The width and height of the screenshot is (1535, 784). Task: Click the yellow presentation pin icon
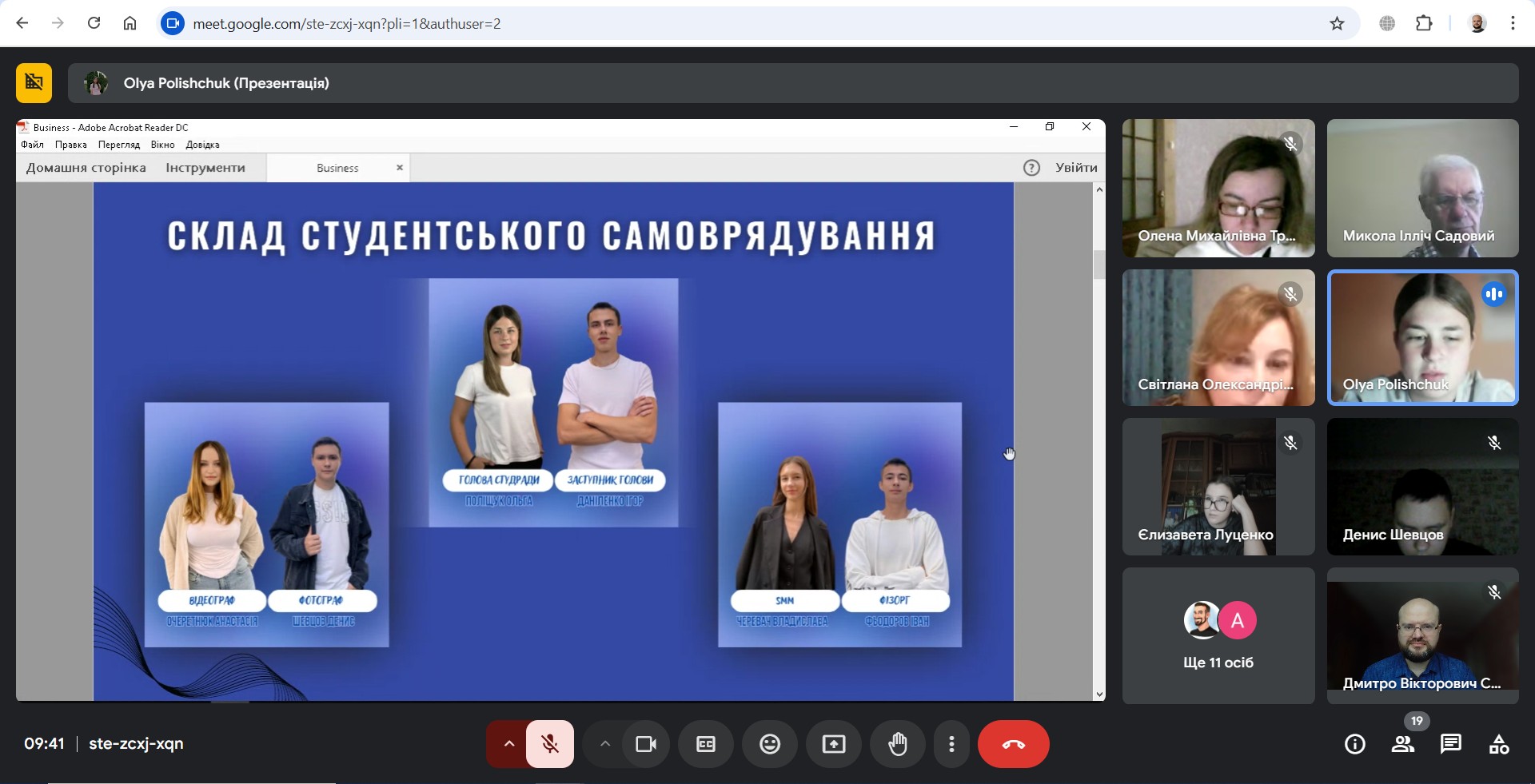(34, 83)
